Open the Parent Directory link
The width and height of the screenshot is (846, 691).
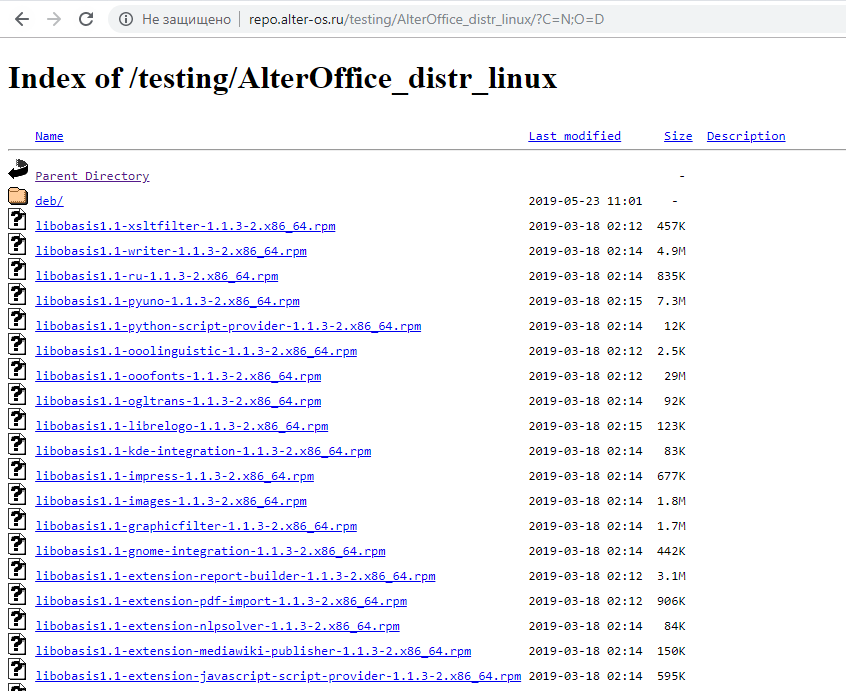tap(92, 176)
